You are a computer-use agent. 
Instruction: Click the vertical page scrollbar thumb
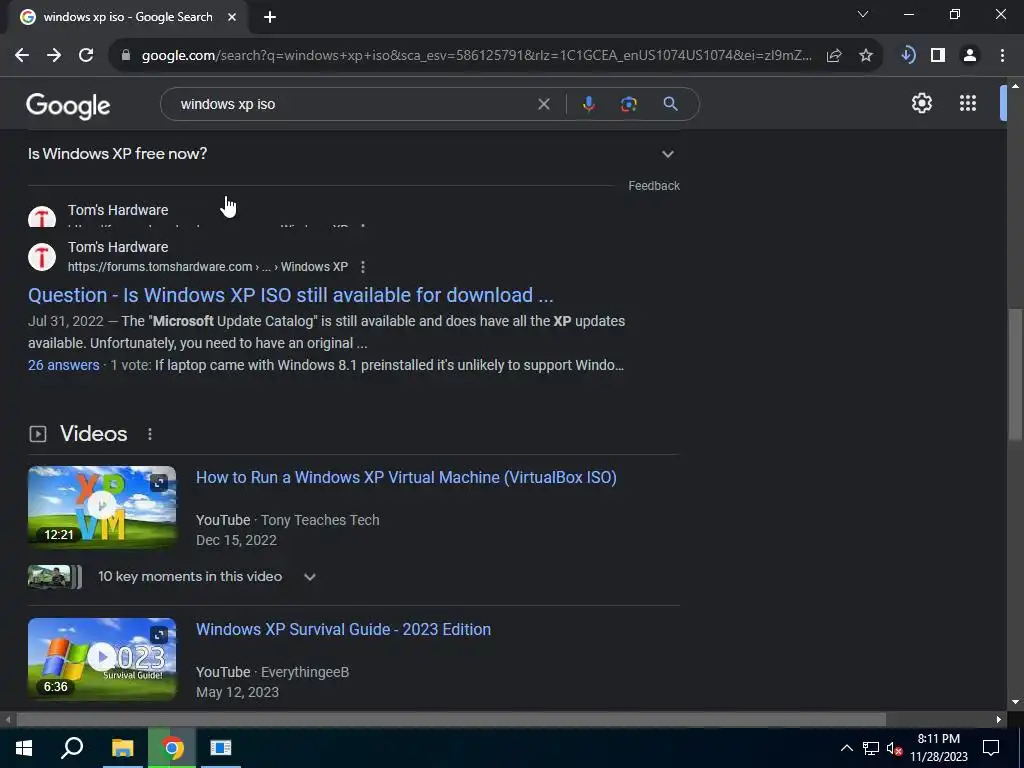click(1016, 374)
